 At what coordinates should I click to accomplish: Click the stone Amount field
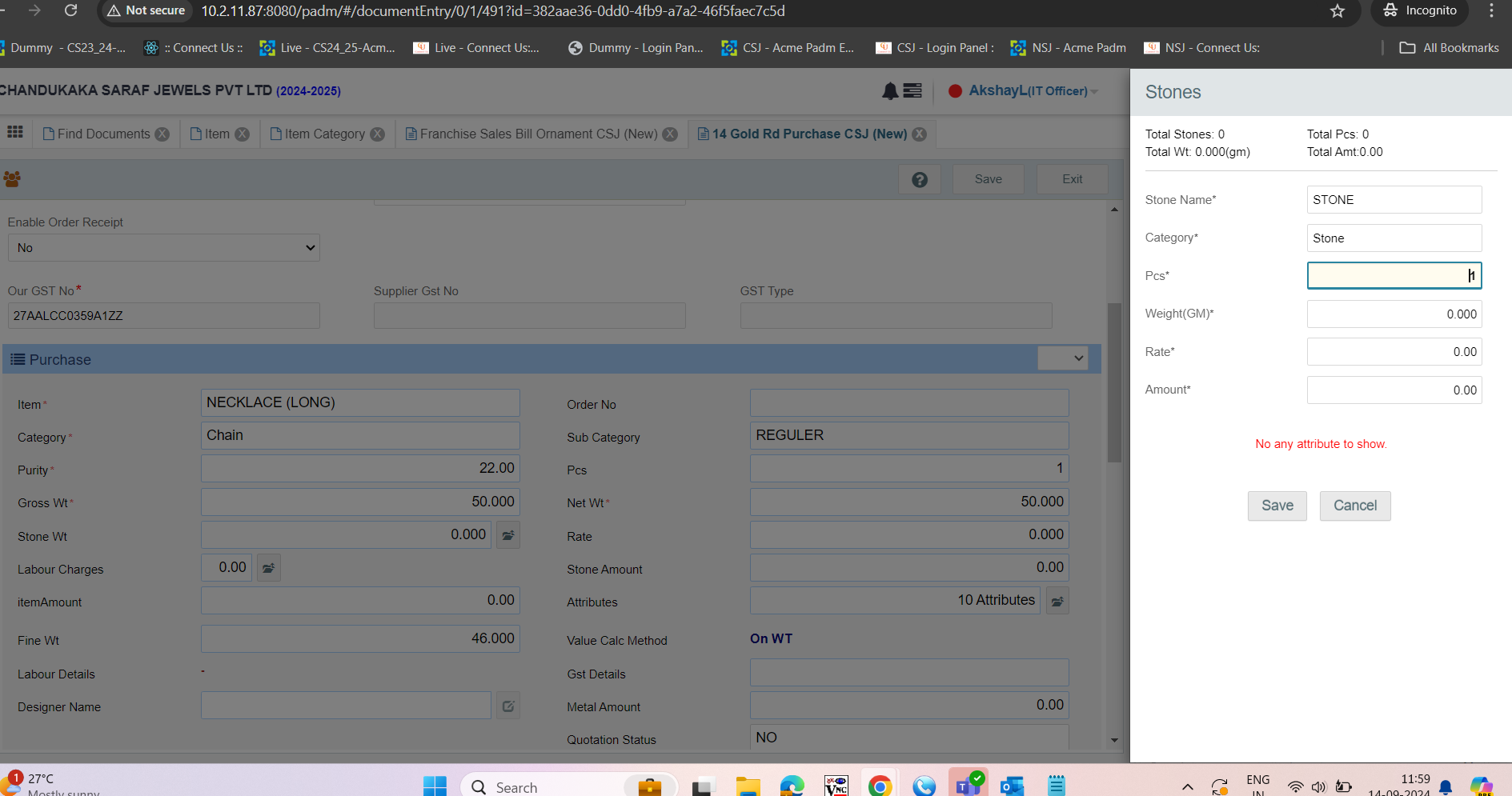point(1394,390)
